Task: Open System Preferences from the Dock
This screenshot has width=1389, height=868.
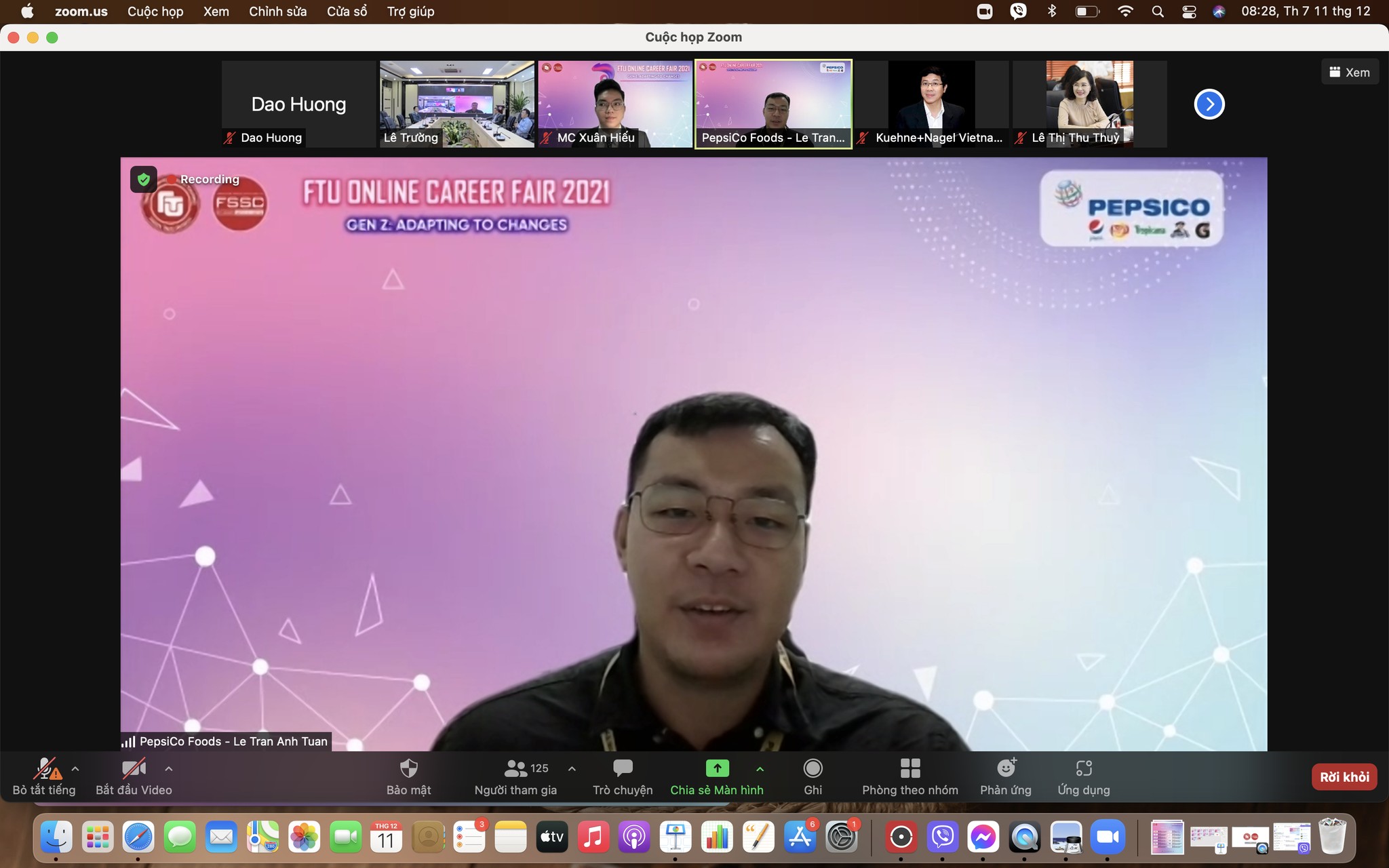Action: pyautogui.click(x=842, y=837)
